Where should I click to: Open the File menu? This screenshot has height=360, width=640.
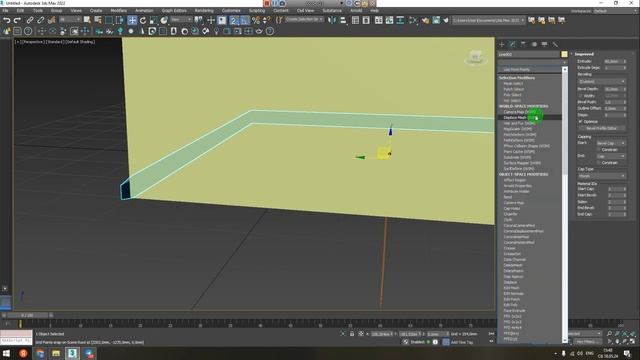pos(5,11)
